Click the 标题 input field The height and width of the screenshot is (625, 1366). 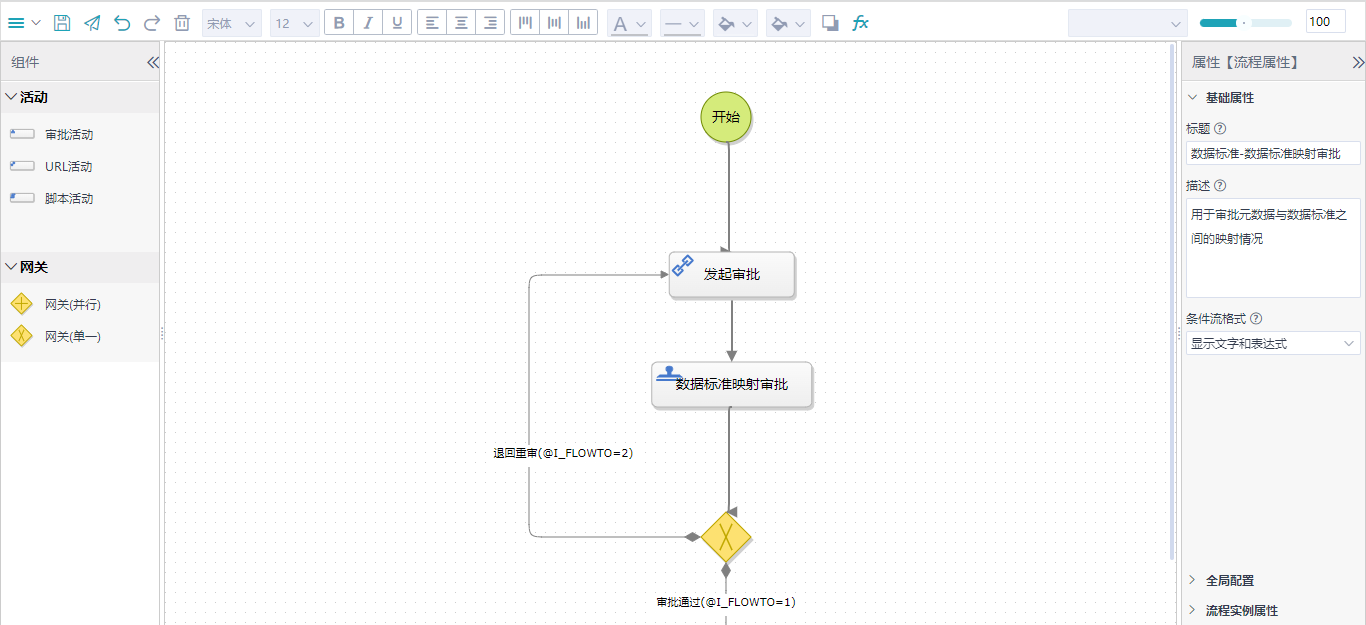[1273, 153]
